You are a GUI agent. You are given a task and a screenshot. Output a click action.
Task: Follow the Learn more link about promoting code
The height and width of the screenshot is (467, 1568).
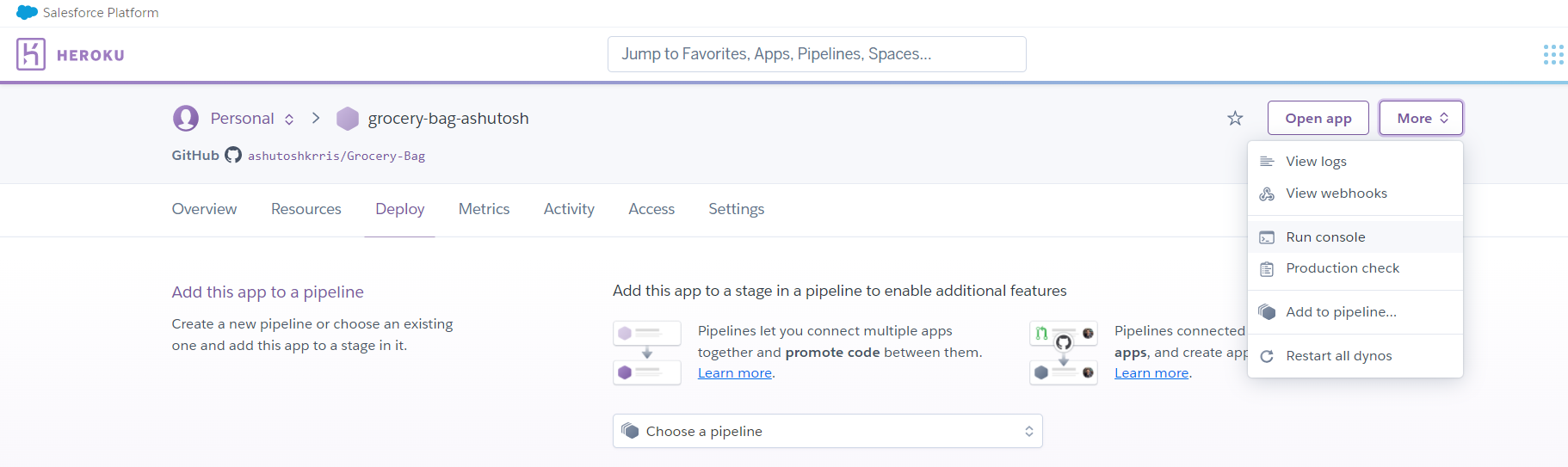coord(734,373)
